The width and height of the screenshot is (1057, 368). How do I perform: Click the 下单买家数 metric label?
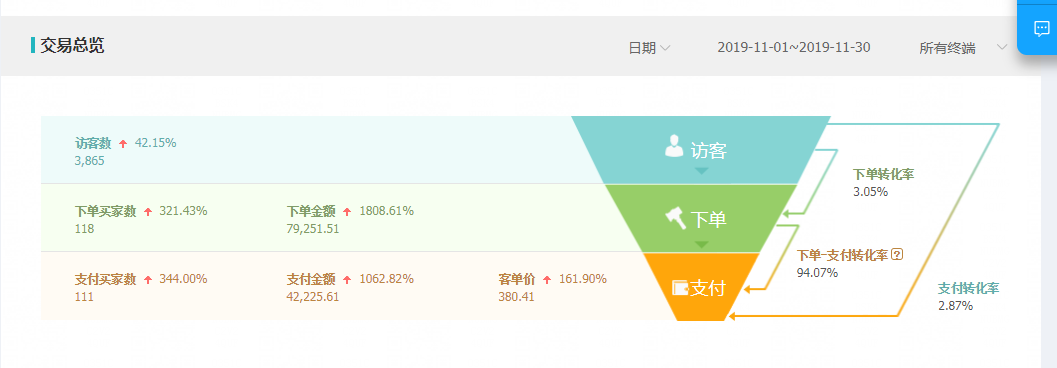click(105, 211)
